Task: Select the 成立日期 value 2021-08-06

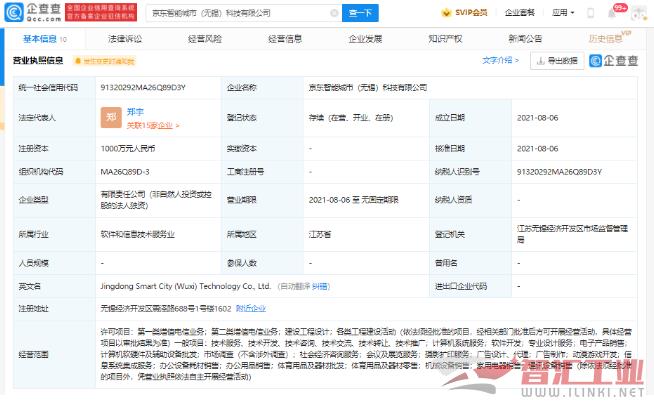Action: click(x=537, y=118)
